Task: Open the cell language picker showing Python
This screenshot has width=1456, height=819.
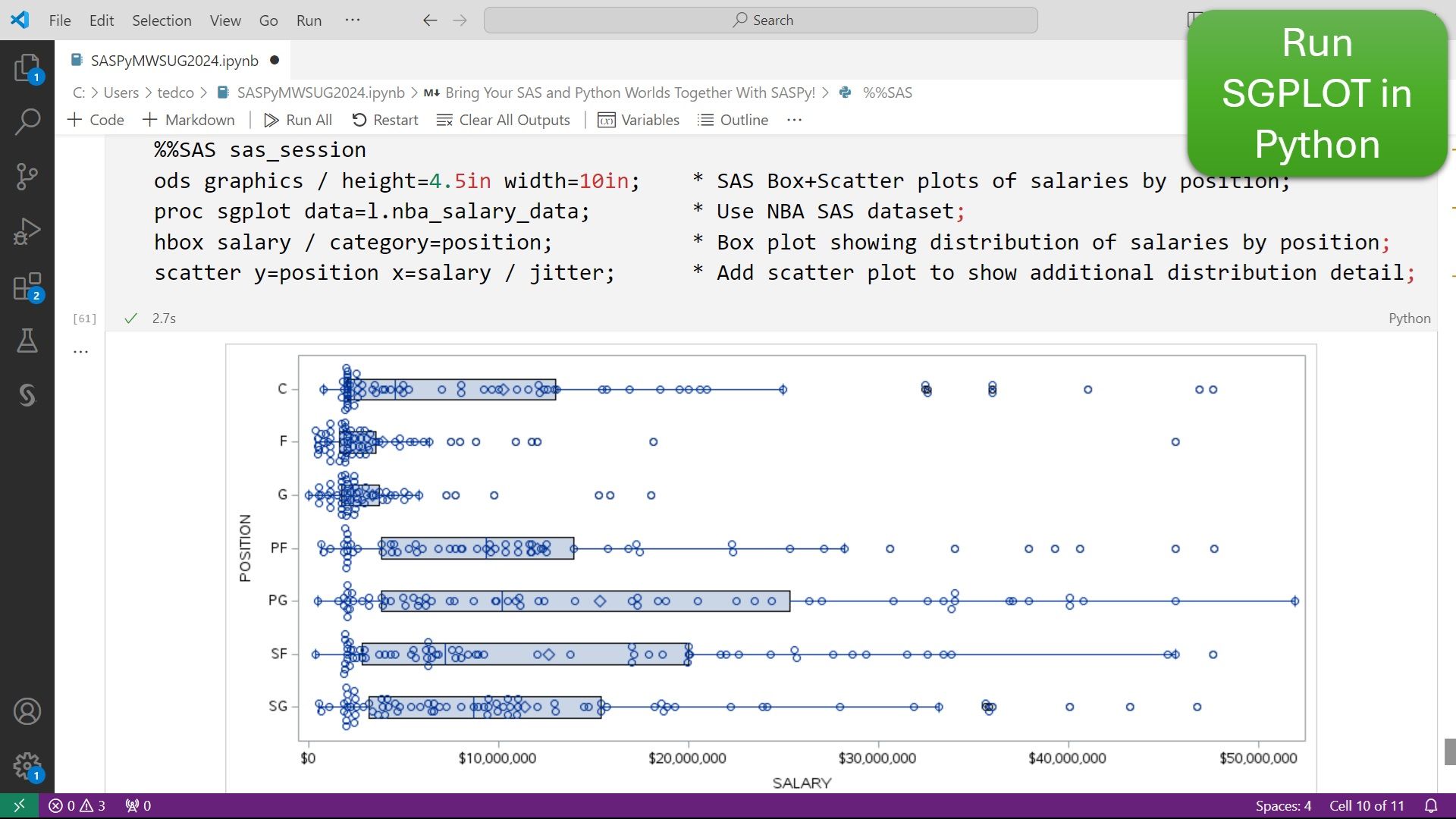Action: click(x=1408, y=318)
